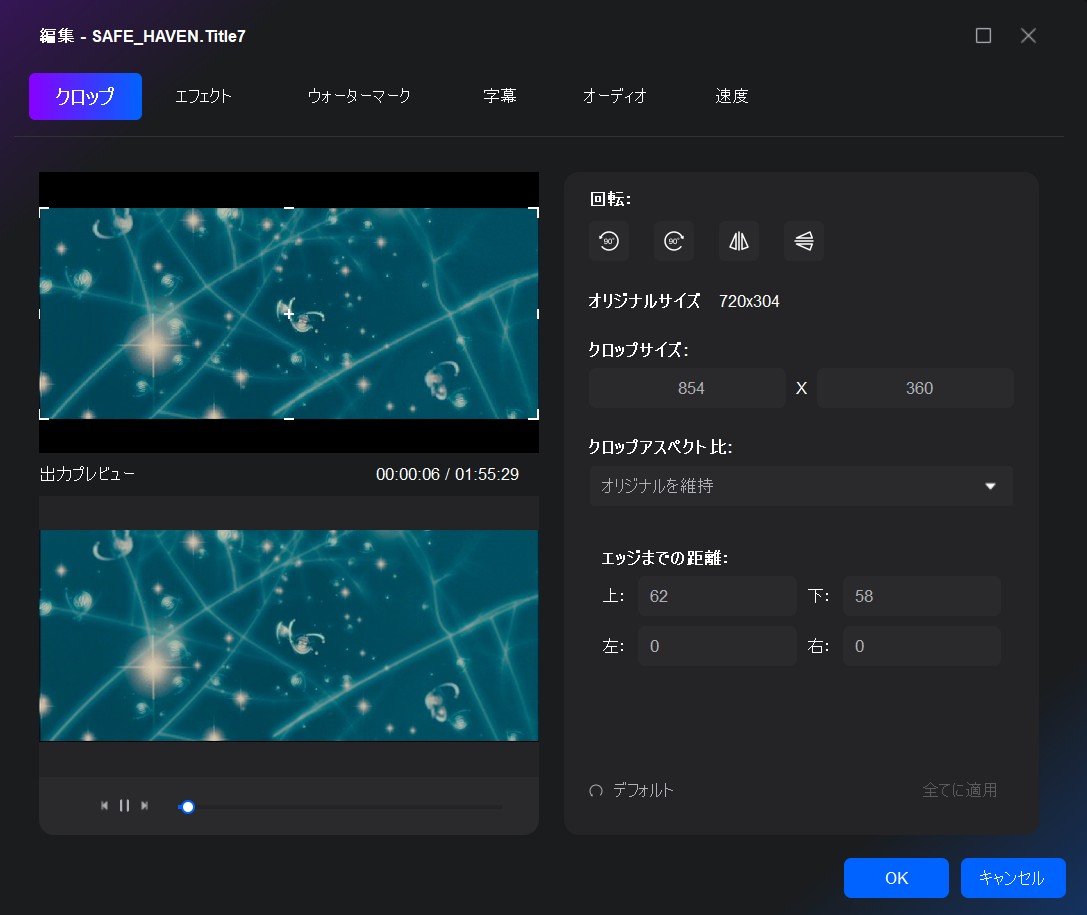Open the ウォーターマーク tab
Image resolution: width=1087 pixels, height=915 pixels.
(359, 96)
